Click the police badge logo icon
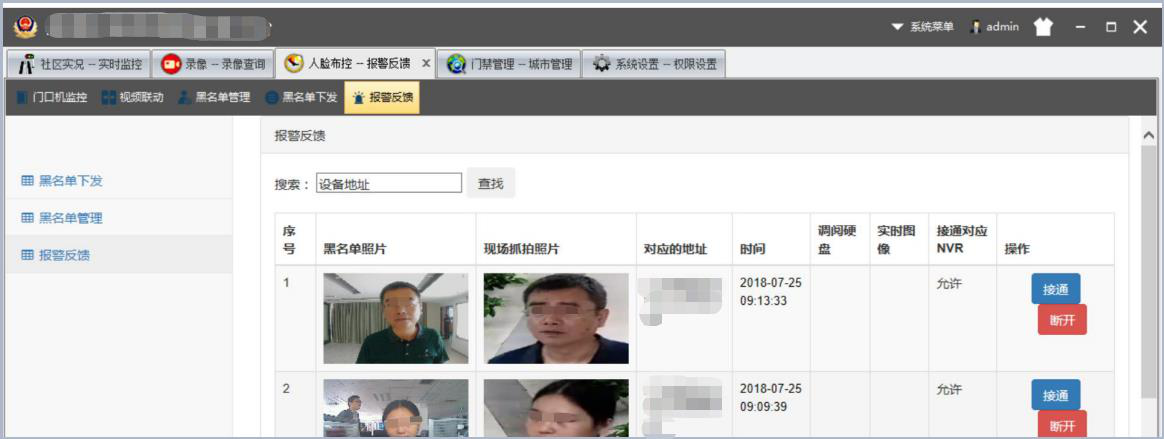Image resolution: width=1164 pixels, height=439 pixels. pyautogui.click(x=24, y=27)
